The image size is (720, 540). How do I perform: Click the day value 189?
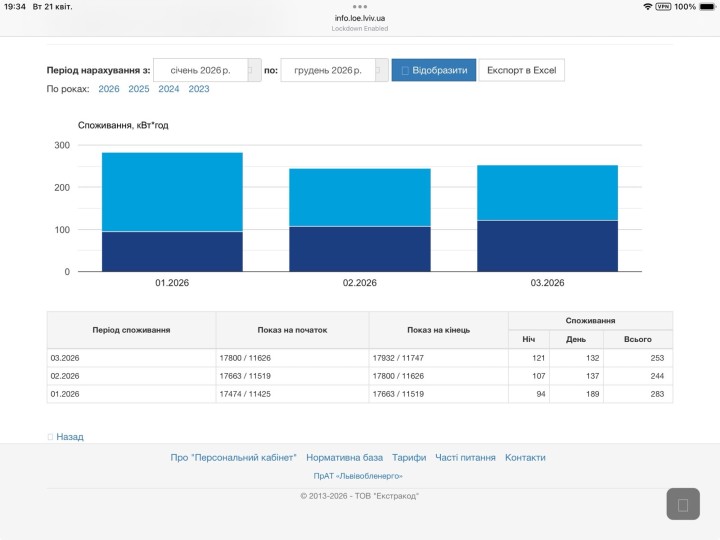592,394
